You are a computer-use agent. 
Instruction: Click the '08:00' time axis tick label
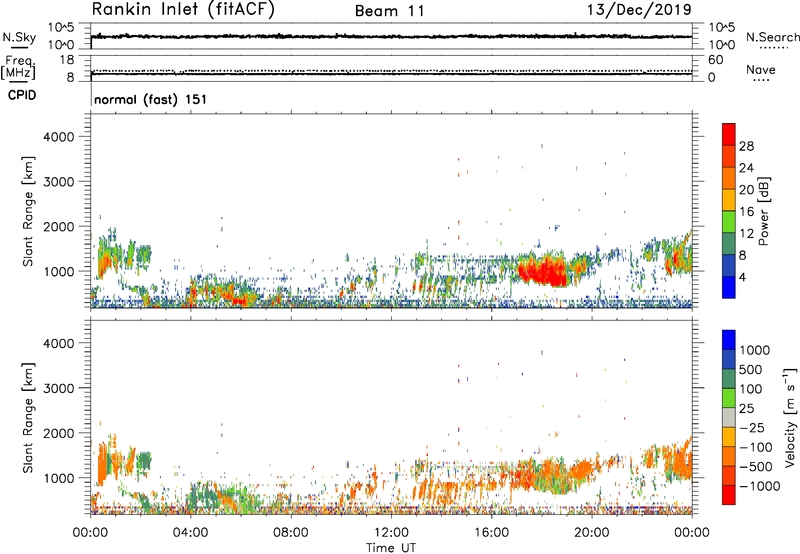(x=291, y=533)
